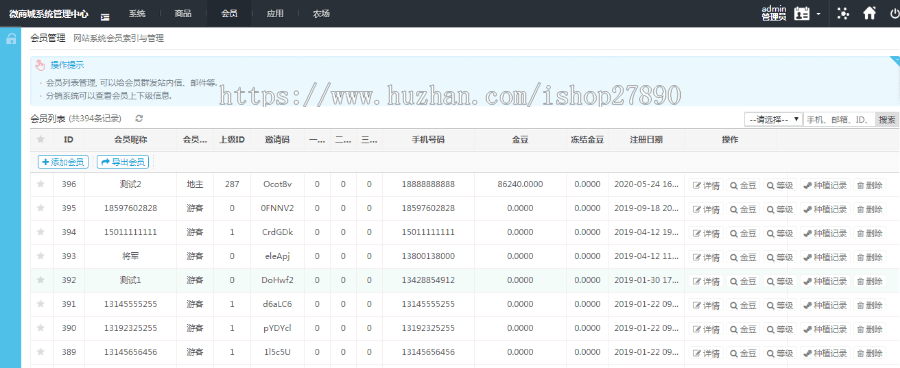Click the 导出会员 button

coord(123,162)
